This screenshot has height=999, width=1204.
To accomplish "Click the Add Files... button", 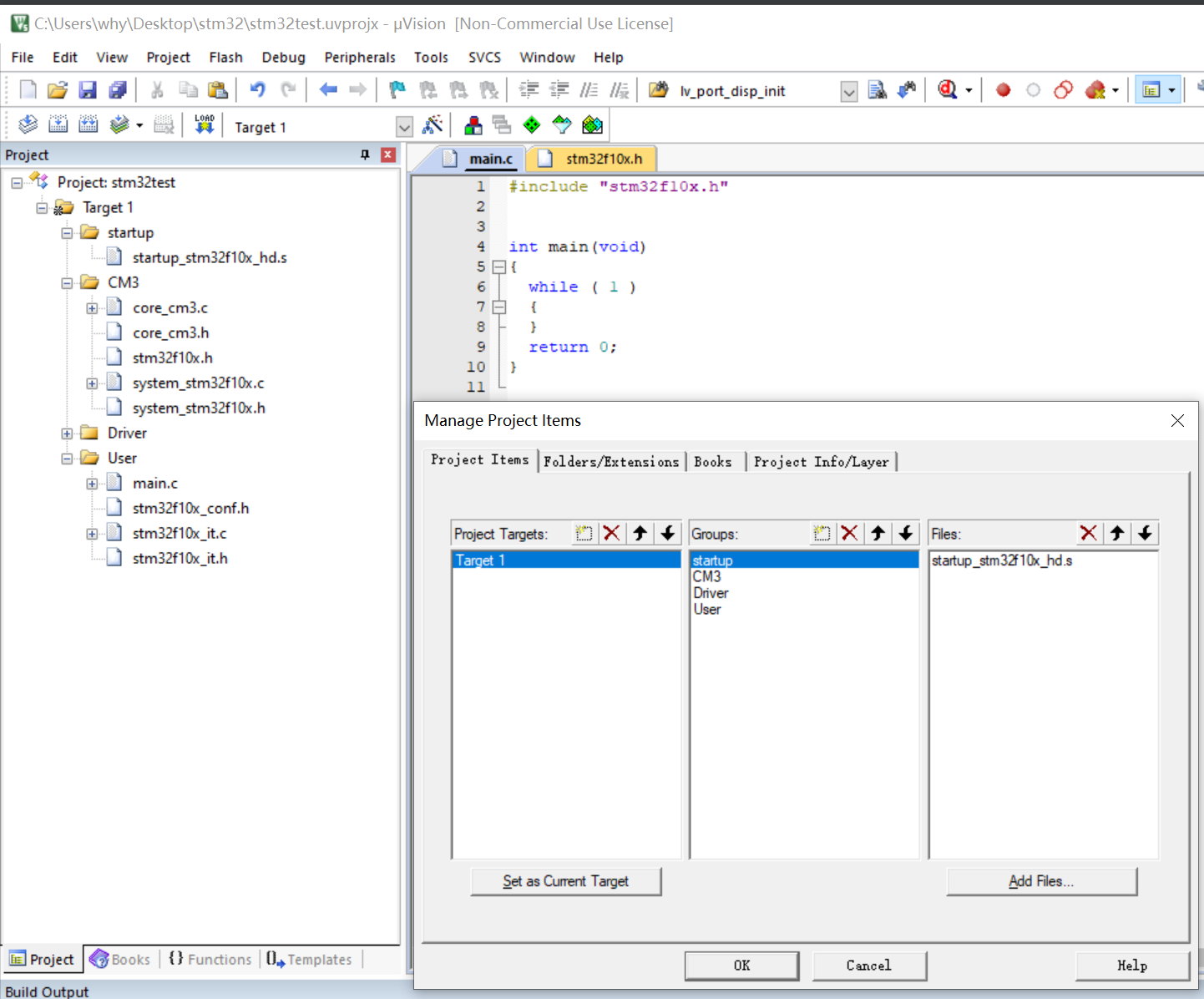I will pyautogui.click(x=1041, y=881).
